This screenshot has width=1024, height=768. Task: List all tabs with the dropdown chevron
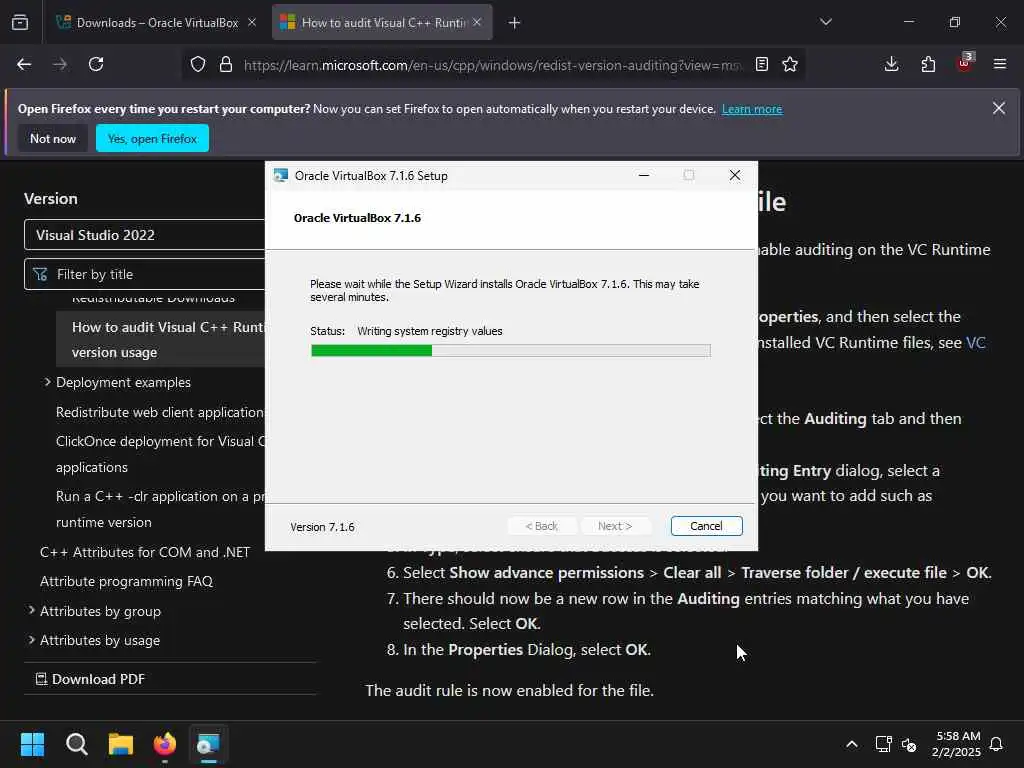coord(826,22)
